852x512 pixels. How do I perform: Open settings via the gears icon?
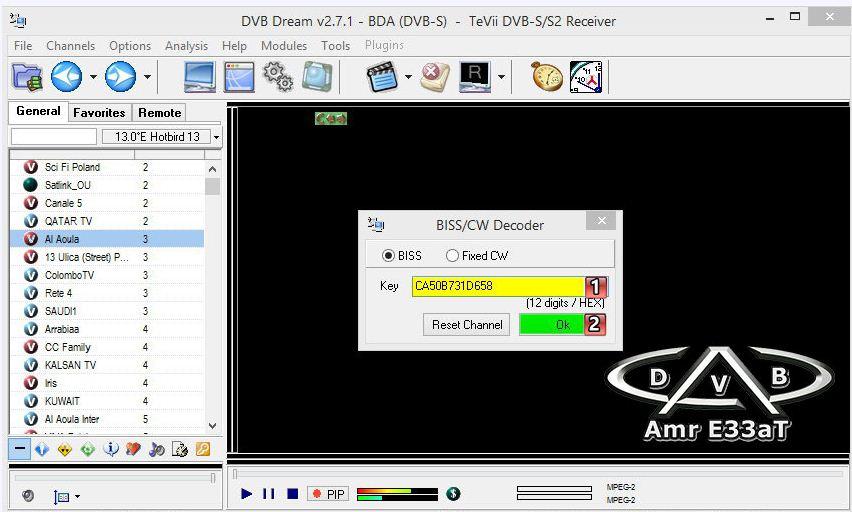[x=278, y=77]
